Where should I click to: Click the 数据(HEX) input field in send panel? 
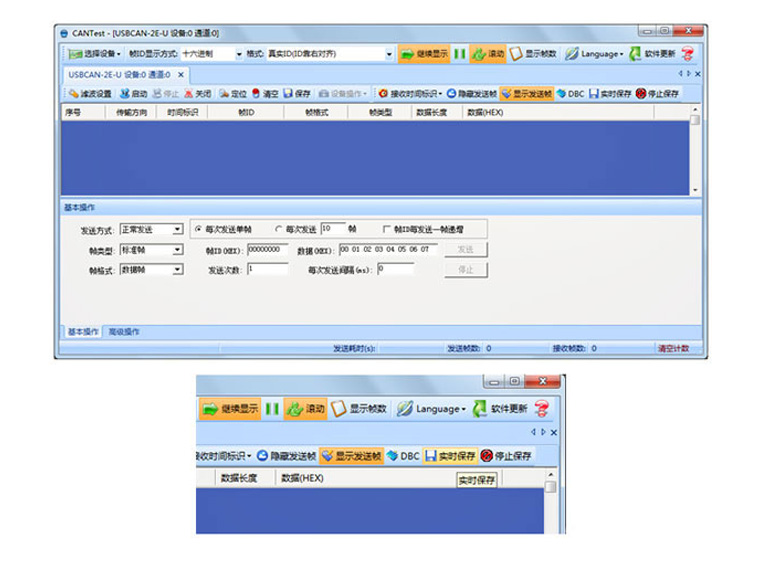388,249
